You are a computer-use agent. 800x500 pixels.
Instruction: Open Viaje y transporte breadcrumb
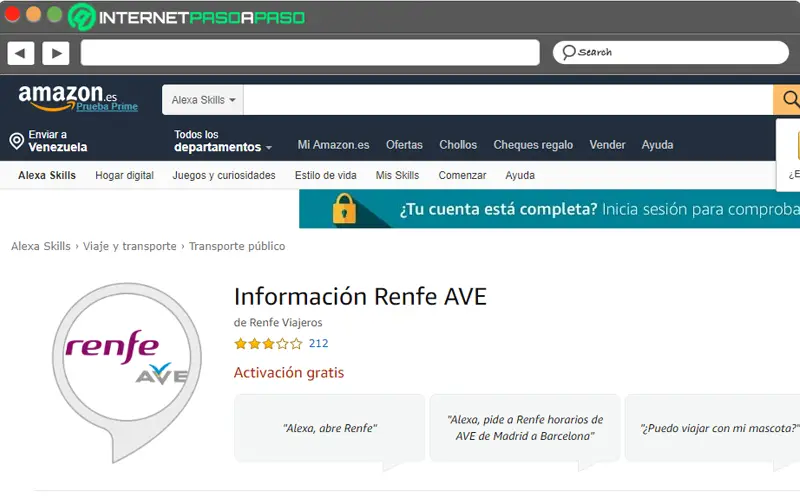tap(130, 246)
